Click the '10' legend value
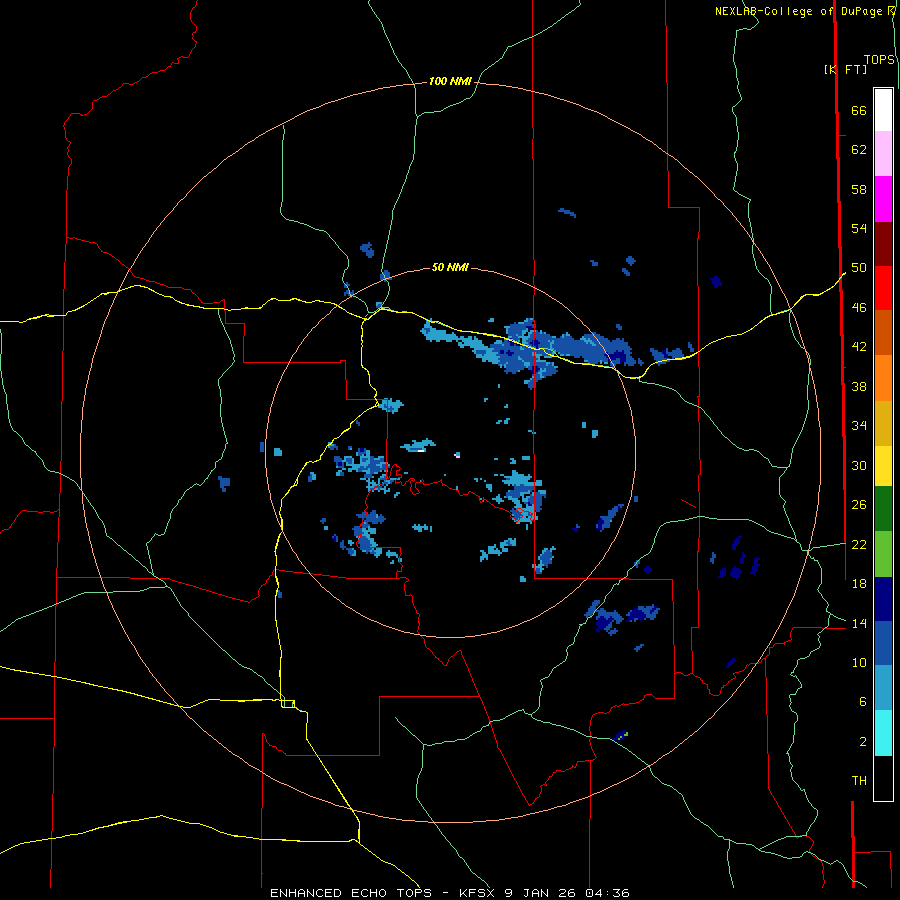The height and width of the screenshot is (900, 900). [x=859, y=662]
